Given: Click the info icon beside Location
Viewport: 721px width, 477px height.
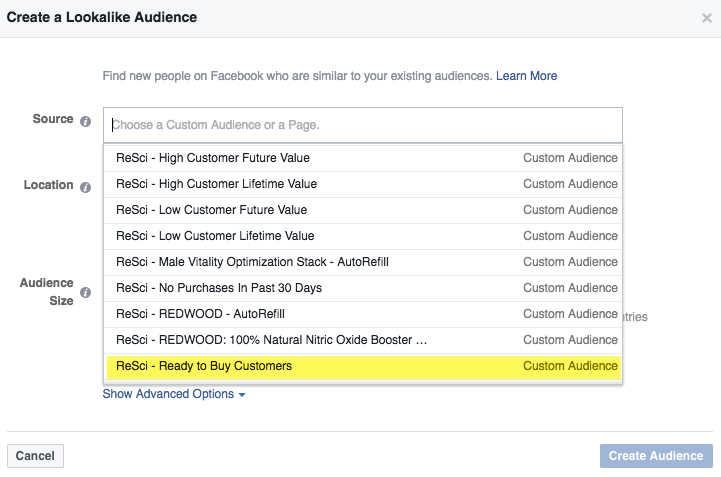Looking at the screenshot, I should tap(85, 187).
